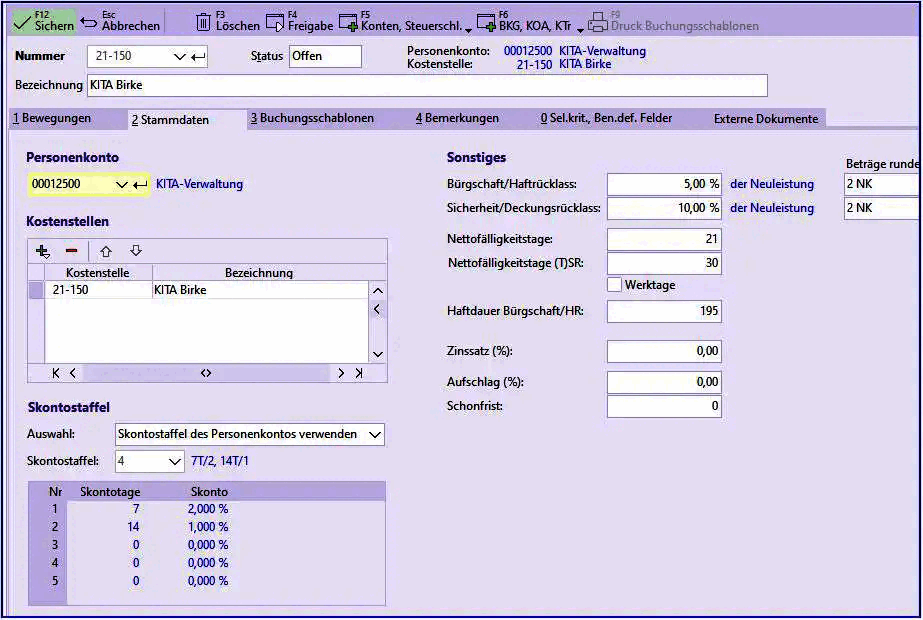Viewport: 923px width, 620px height.
Task: Click the Zinssatz (%) field
Action: [x=664, y=352]
